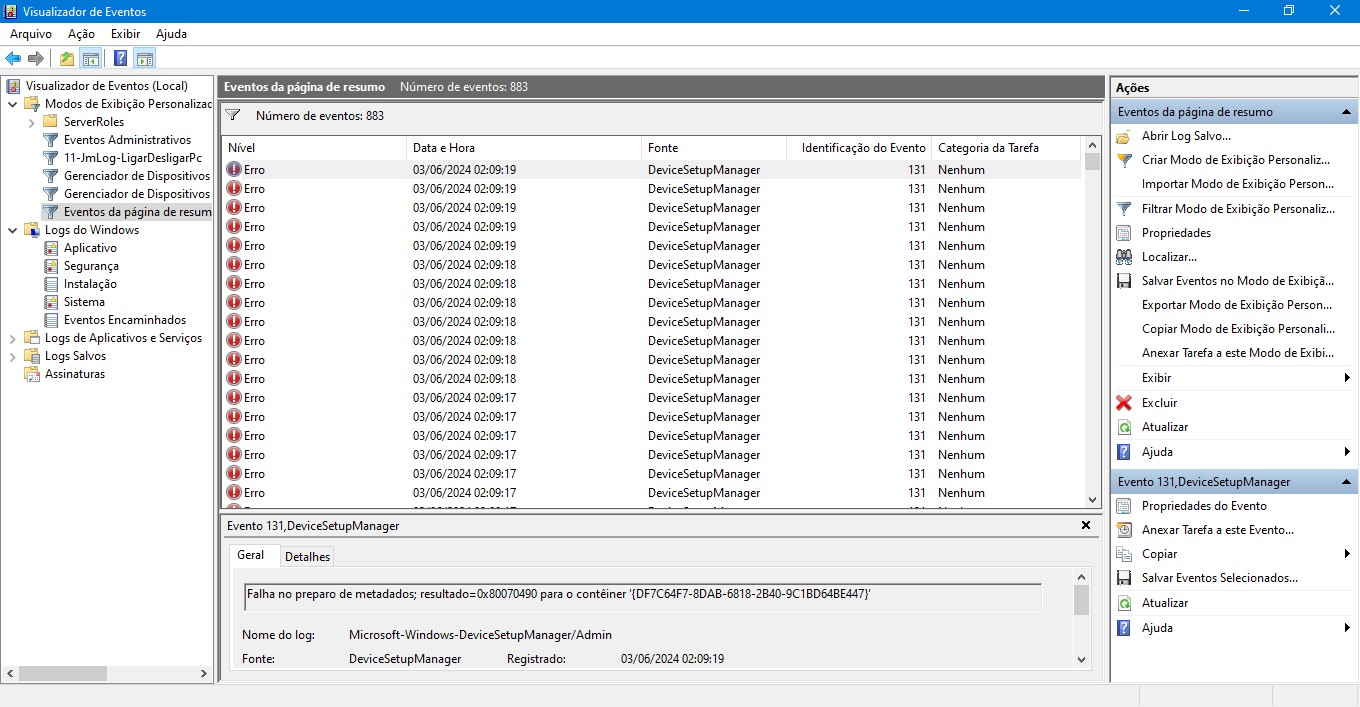Click the Propriedades icon in Ações
1360x707 pixels.
[1124, 233]
